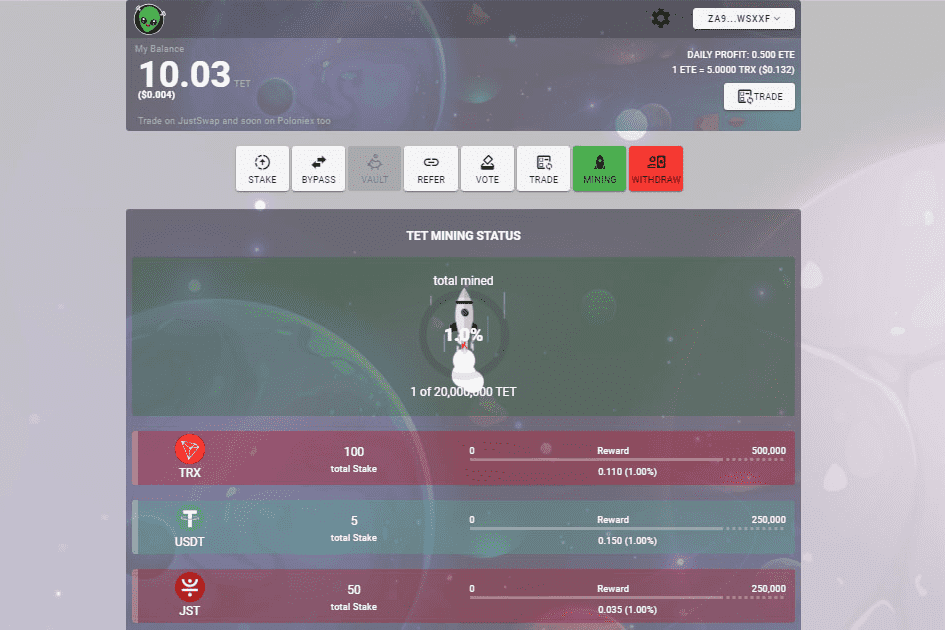Select the STAKE icon in the toolbar
945x630 pixels.
[261, 168]
